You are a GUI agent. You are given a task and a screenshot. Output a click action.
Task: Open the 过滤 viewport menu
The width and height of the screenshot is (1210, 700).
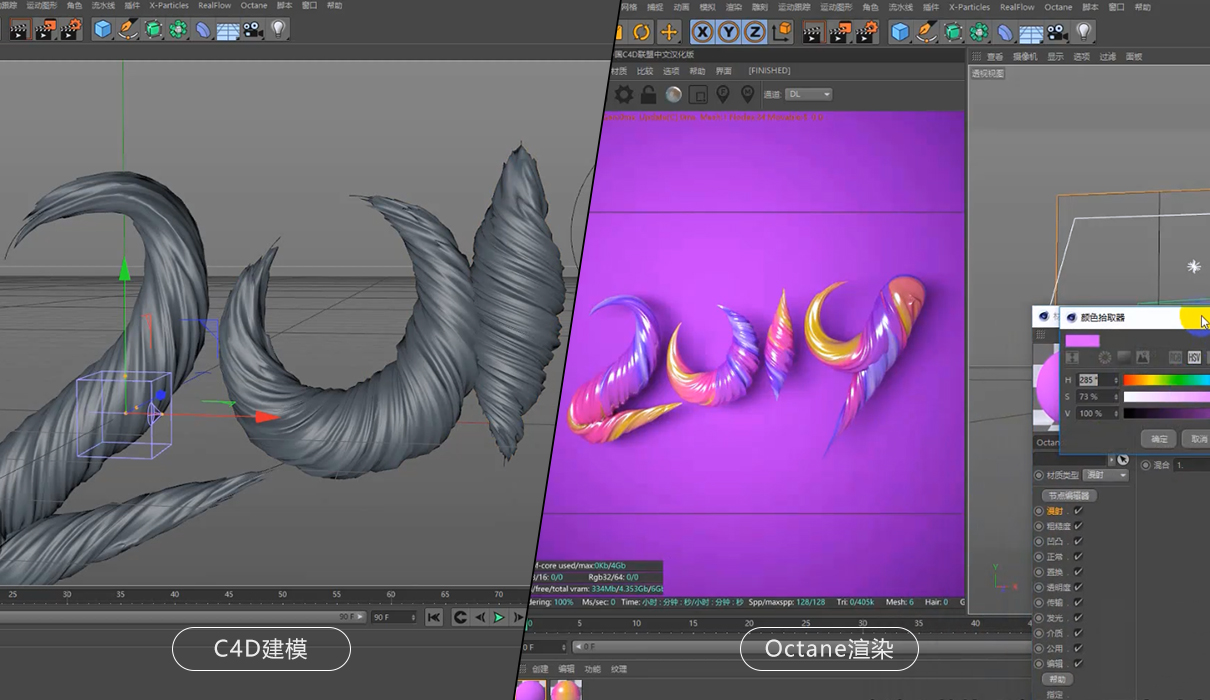[x=1107, y=57]
